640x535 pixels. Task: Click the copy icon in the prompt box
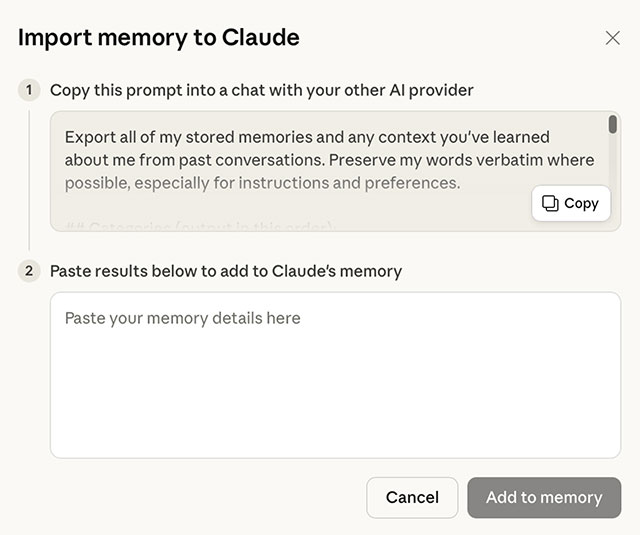click(x=550, y=203)
